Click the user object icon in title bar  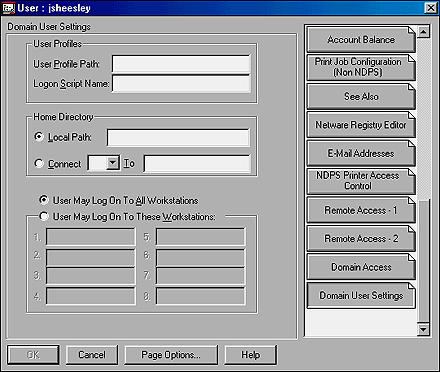tap(9, 8)
